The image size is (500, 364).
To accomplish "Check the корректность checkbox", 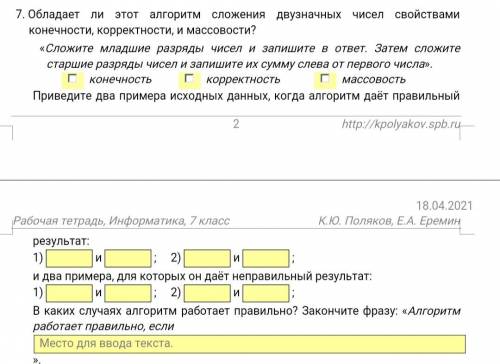I will pos(189,79).
